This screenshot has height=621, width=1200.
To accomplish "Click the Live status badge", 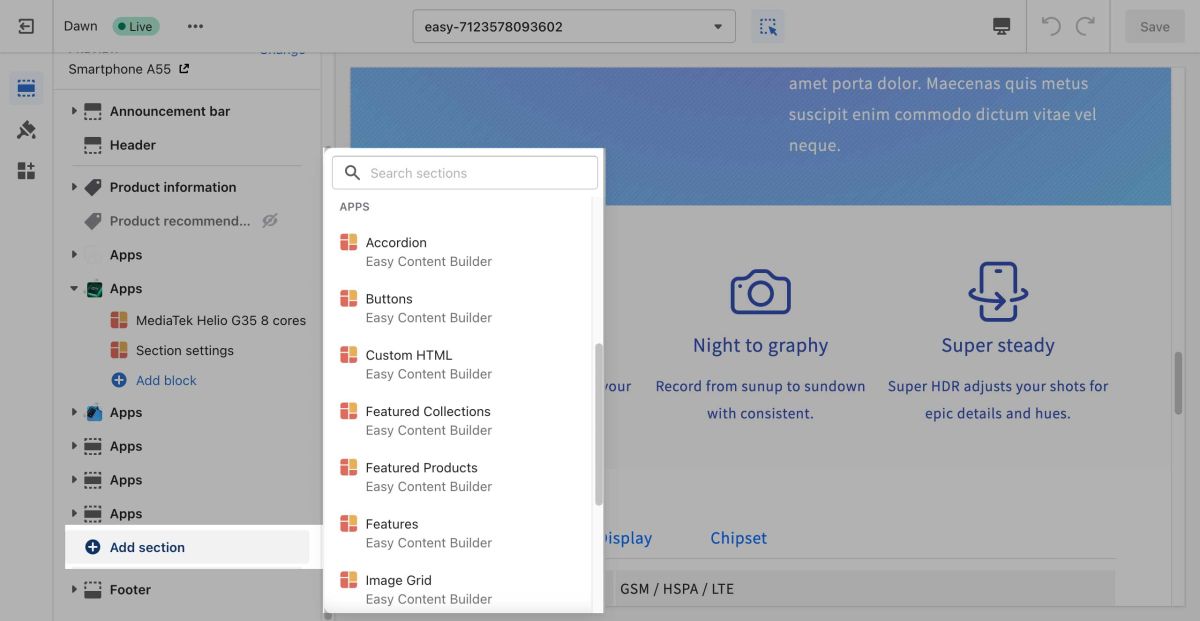I will point(135,27).
